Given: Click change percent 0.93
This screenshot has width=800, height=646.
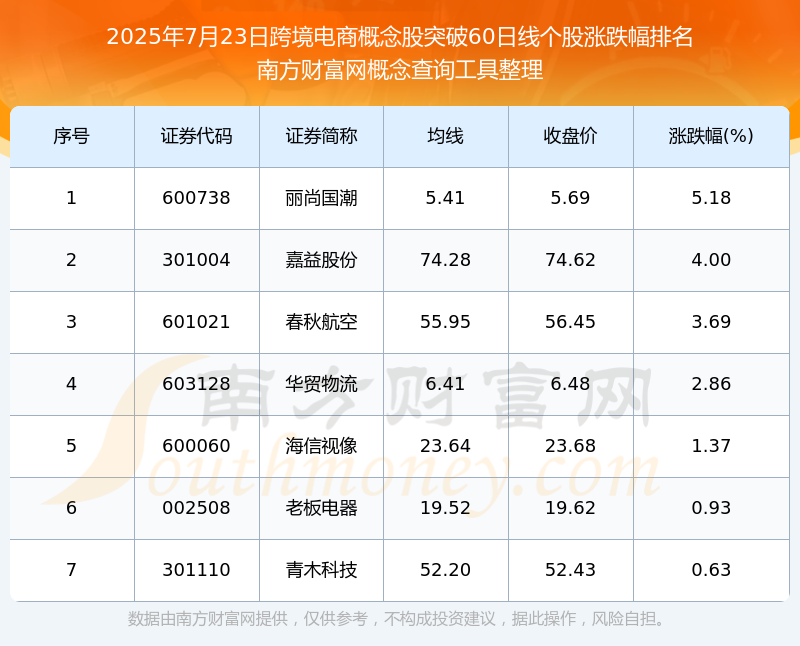Looking at the screenshot, I should [711, 508].
